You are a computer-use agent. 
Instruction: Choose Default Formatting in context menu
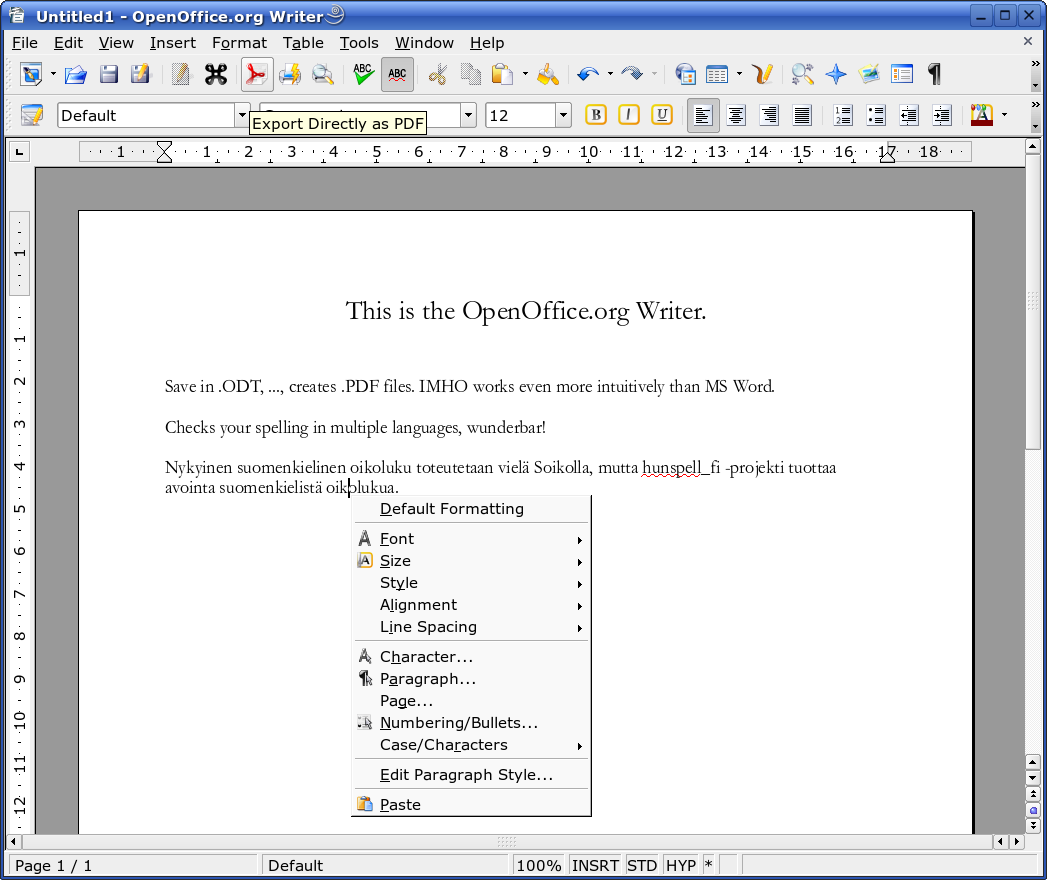point(471,509)
